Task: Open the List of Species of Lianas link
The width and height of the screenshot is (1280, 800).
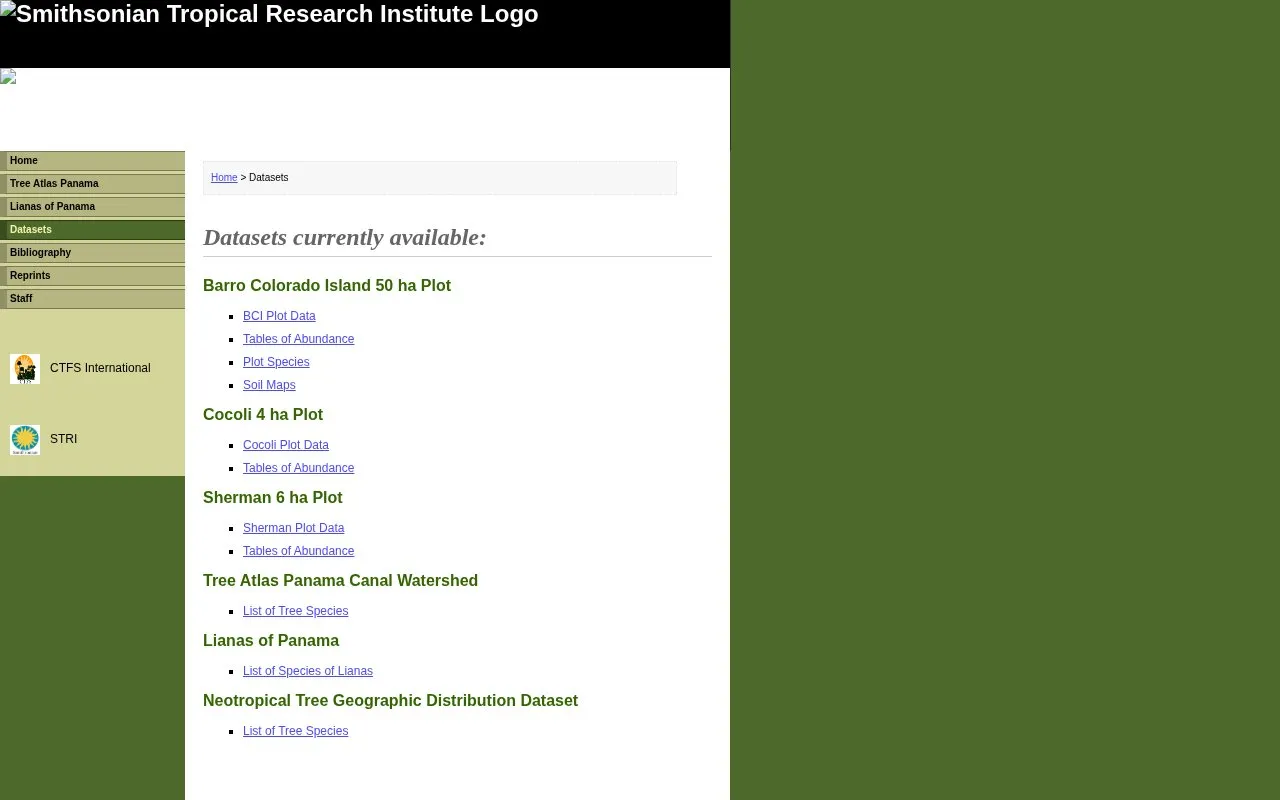Action: [308, 671]
